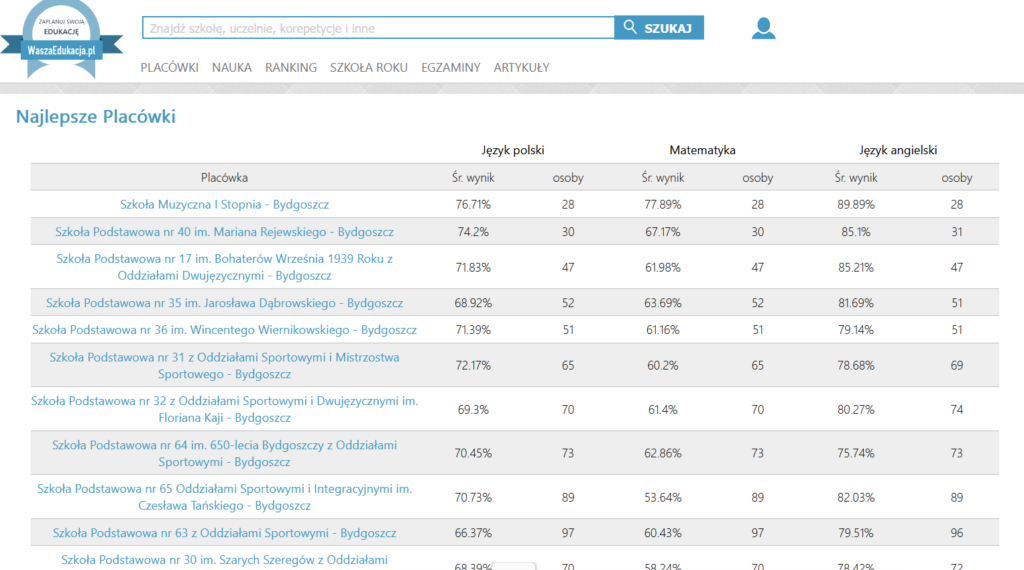The width and height of the screenshot is (1024, 570).
Task: Open Szkoła Muzyczna I Stopnia link
Action: point(224,205)
